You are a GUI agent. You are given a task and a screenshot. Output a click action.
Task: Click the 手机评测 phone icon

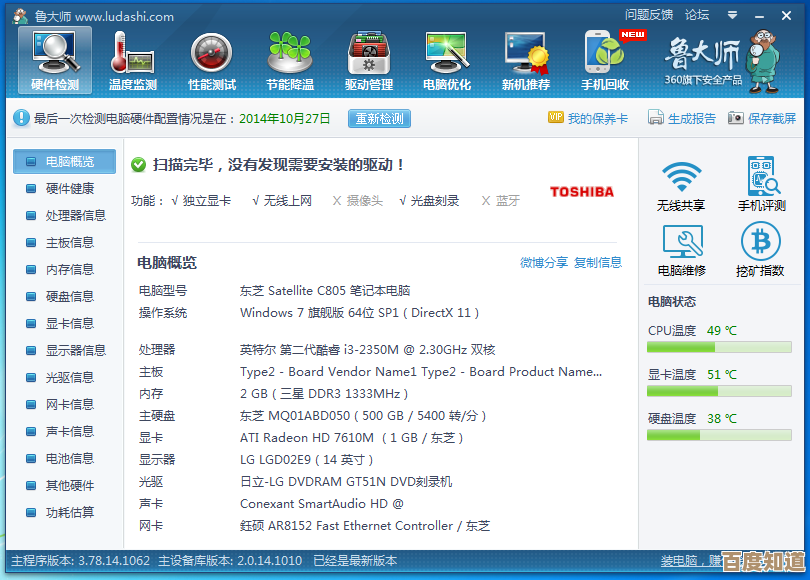click(762, 178)
